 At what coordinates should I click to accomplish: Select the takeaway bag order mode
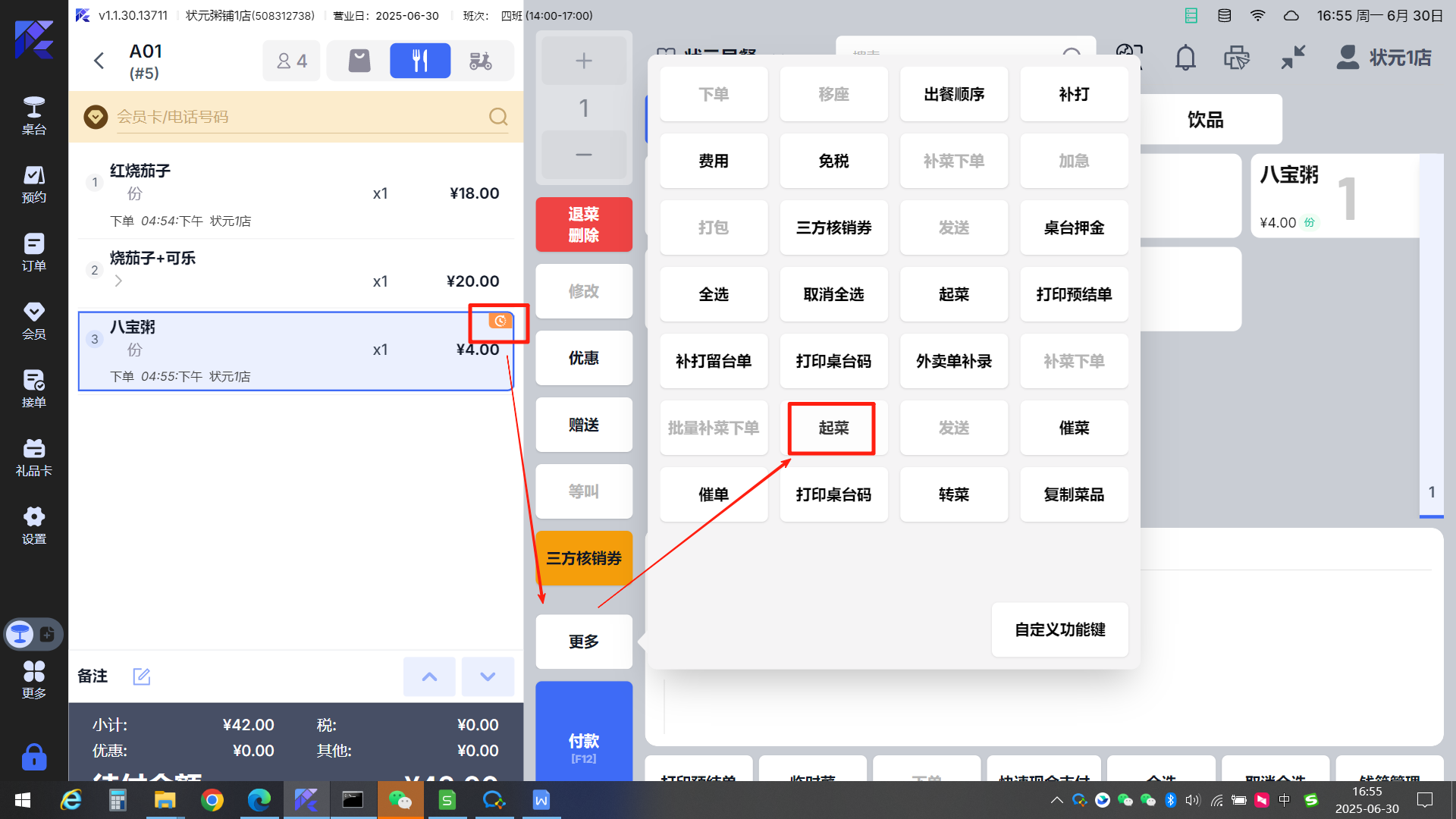point(359,61)
